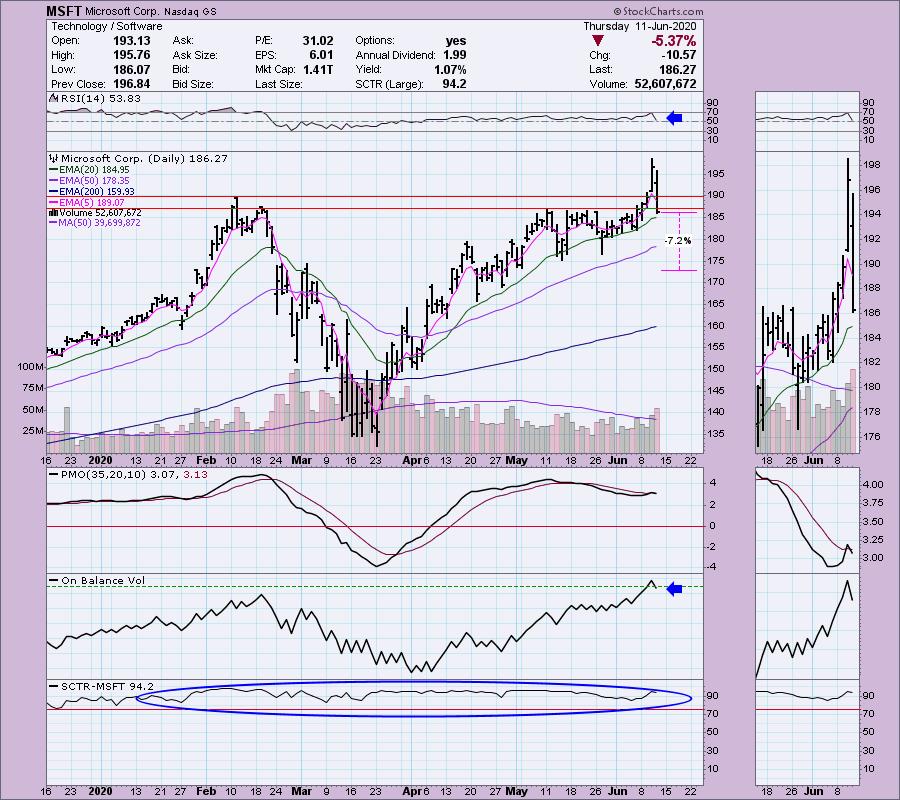Image resolution: width=900 pixels, height=800 pixels.
Task: Select the Chg value -10.57
Action: pos(680,55)
